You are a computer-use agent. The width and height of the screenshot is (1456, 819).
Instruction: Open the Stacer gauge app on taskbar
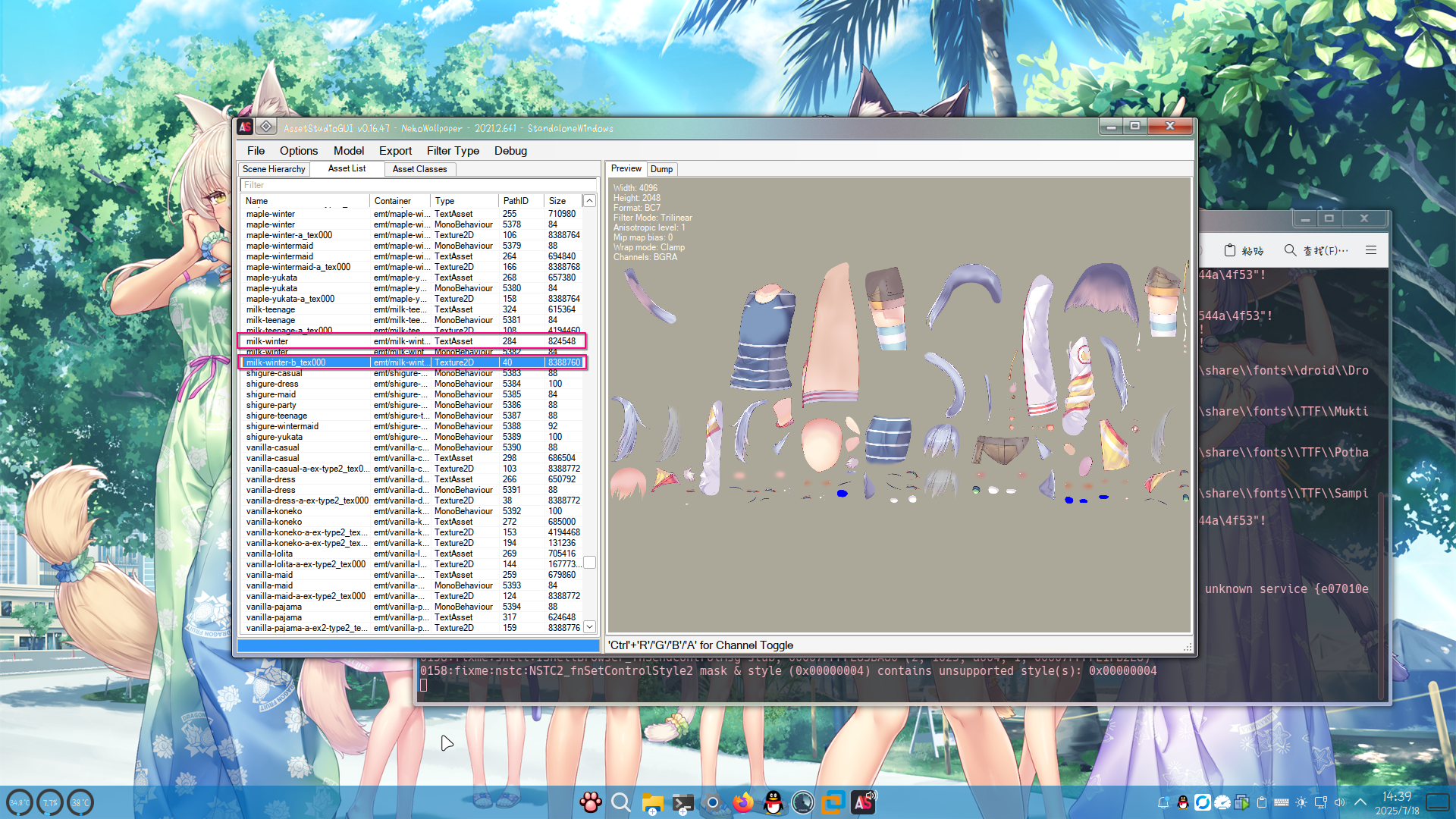[x=803, y=802]
